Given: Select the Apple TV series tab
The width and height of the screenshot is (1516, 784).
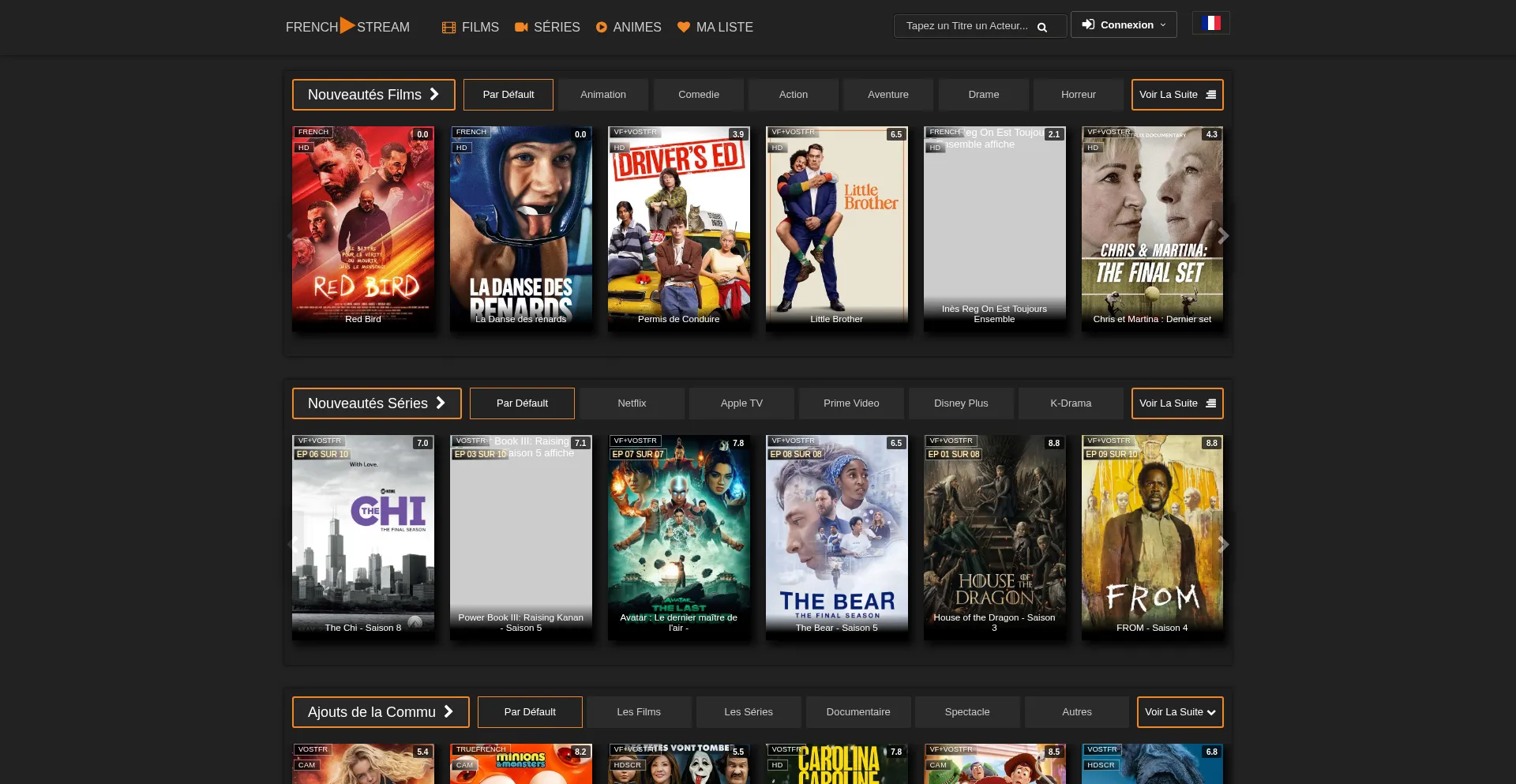Looking at the screenshot, I should pos(741,403).
